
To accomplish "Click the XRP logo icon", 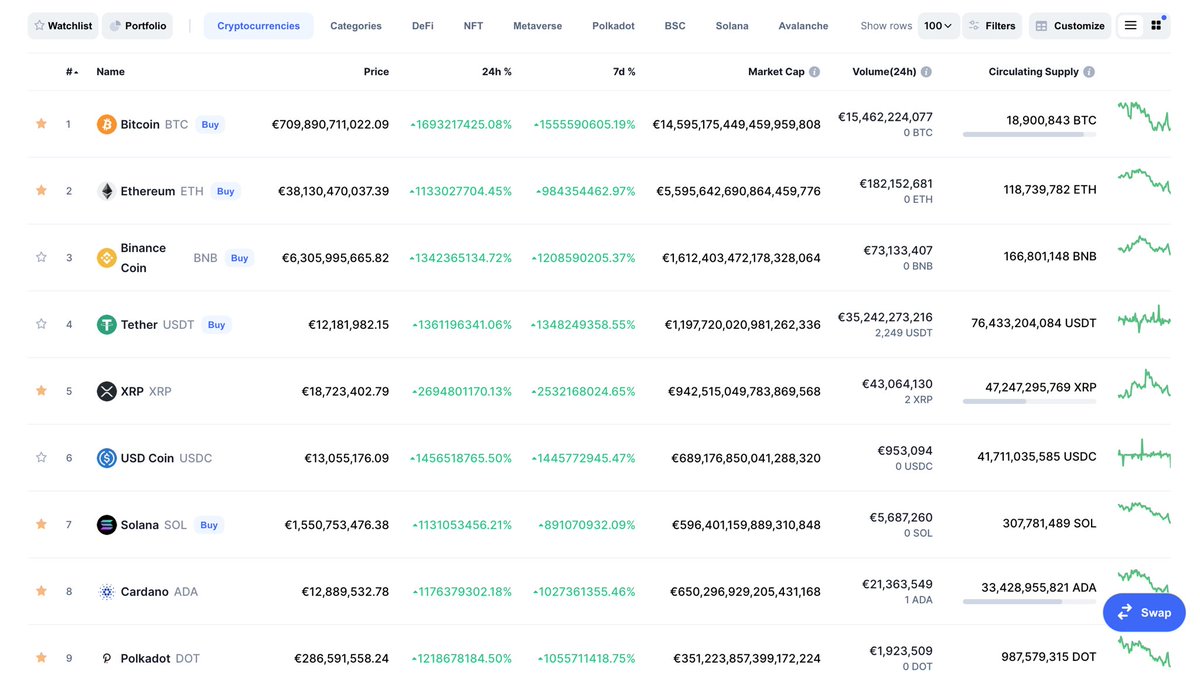I will pos(106,391).
